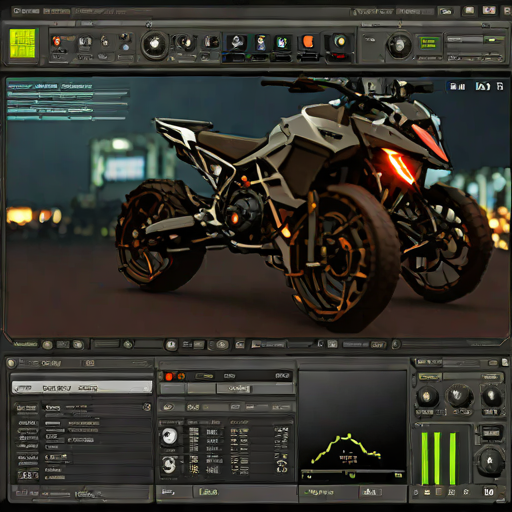Select the orange square icon in the top toolbar
The height and width of the screenshot is (512, 512).
(x=308, y=42)
